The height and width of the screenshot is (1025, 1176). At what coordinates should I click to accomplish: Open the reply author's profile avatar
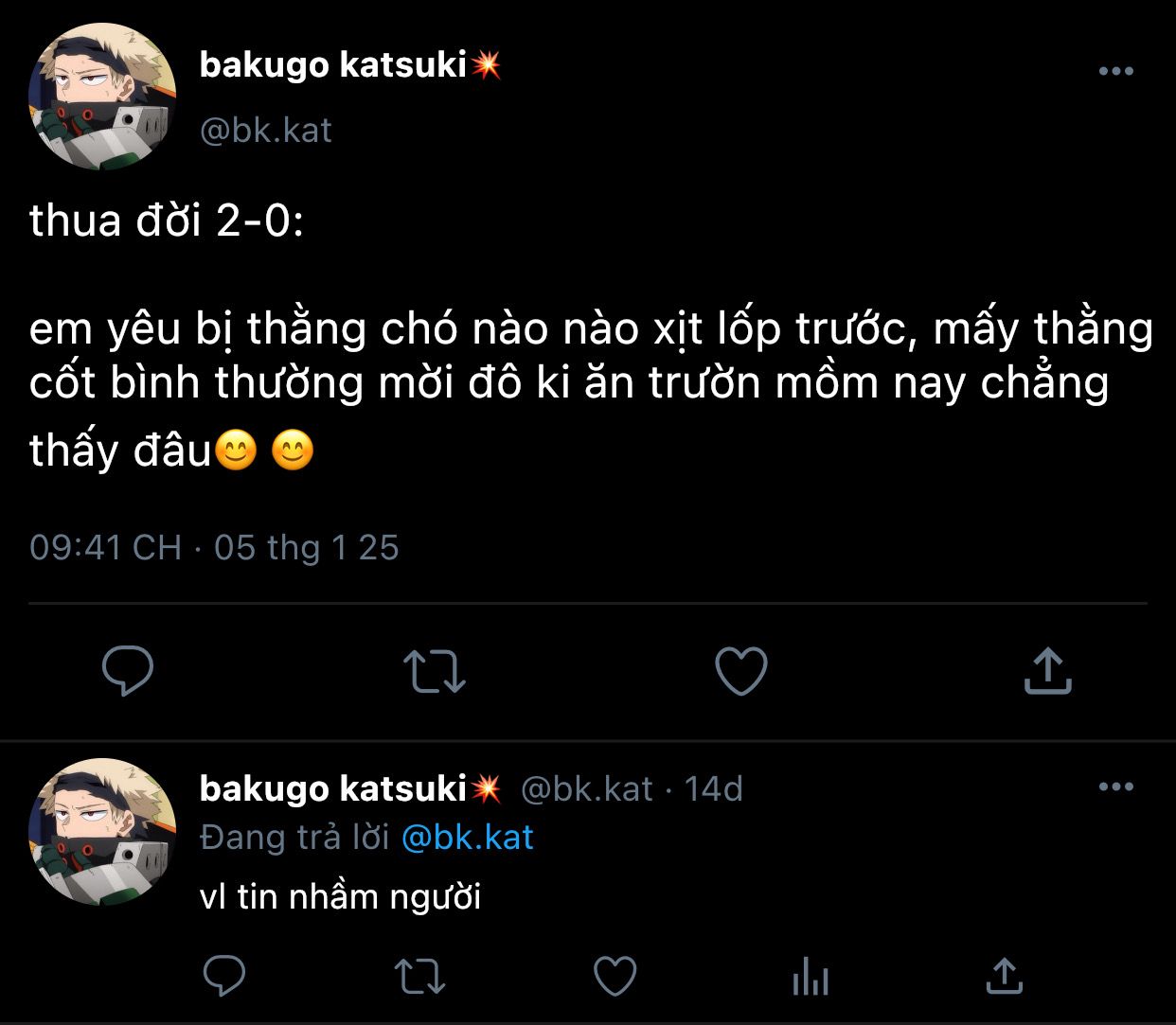tap(102, 831)
